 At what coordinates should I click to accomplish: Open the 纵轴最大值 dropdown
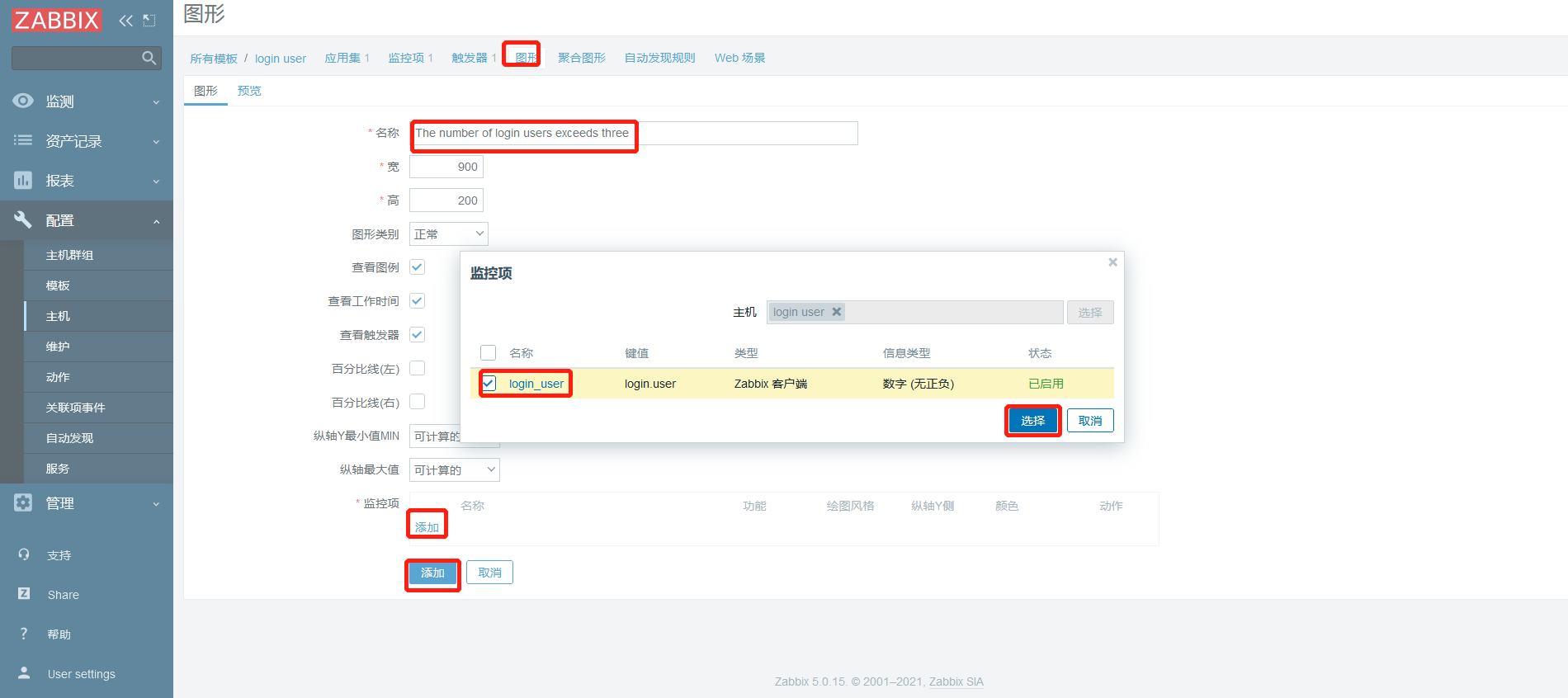pyautogui.click(x=455, y=470)
